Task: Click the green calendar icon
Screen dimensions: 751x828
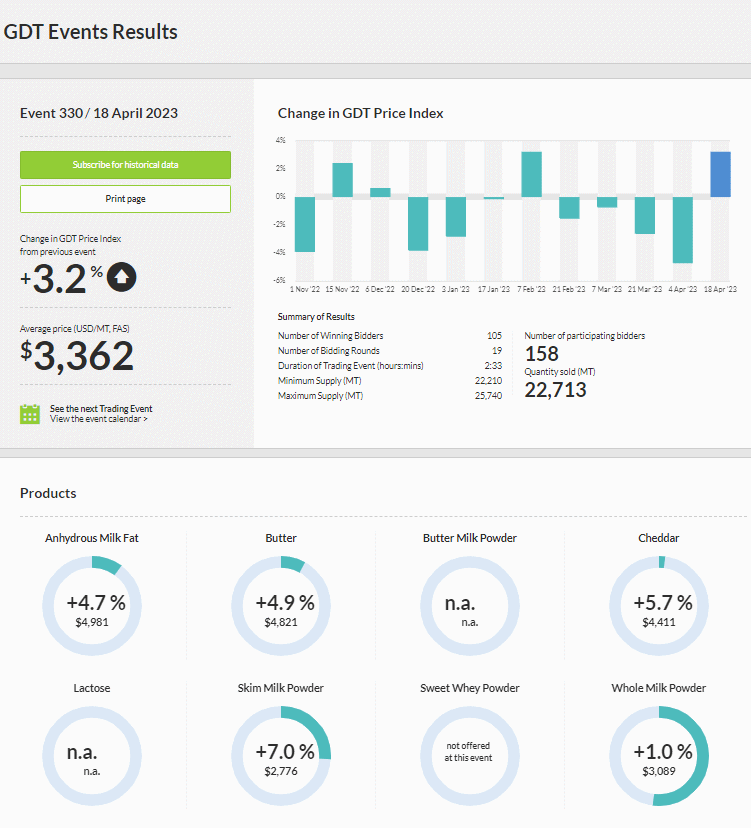Action: point(30,414)
